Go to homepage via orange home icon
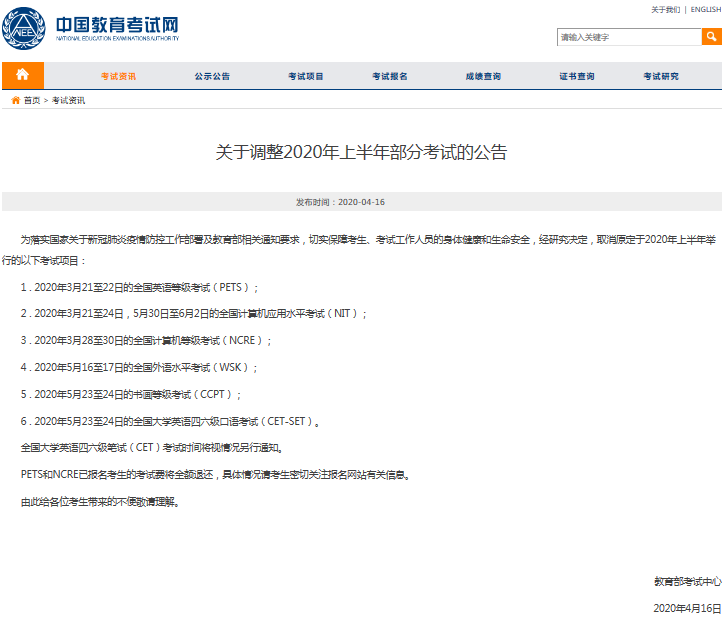This screenshot has width=724, height=618. (x=22, y=75)
